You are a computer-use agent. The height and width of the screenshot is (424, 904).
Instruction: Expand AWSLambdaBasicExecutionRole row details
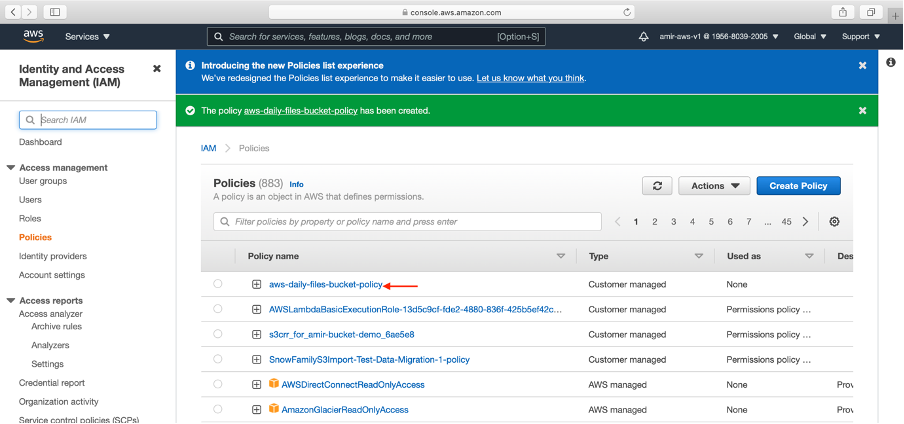257,309
